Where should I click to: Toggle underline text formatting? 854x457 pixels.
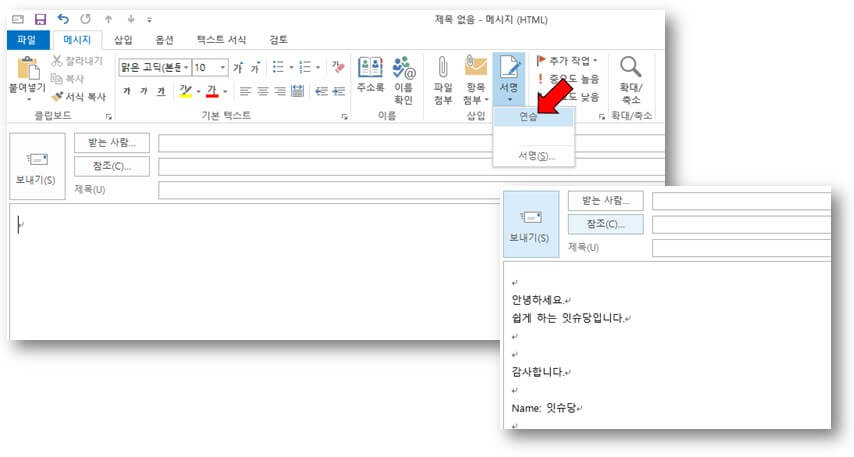[x=161, y=92]
